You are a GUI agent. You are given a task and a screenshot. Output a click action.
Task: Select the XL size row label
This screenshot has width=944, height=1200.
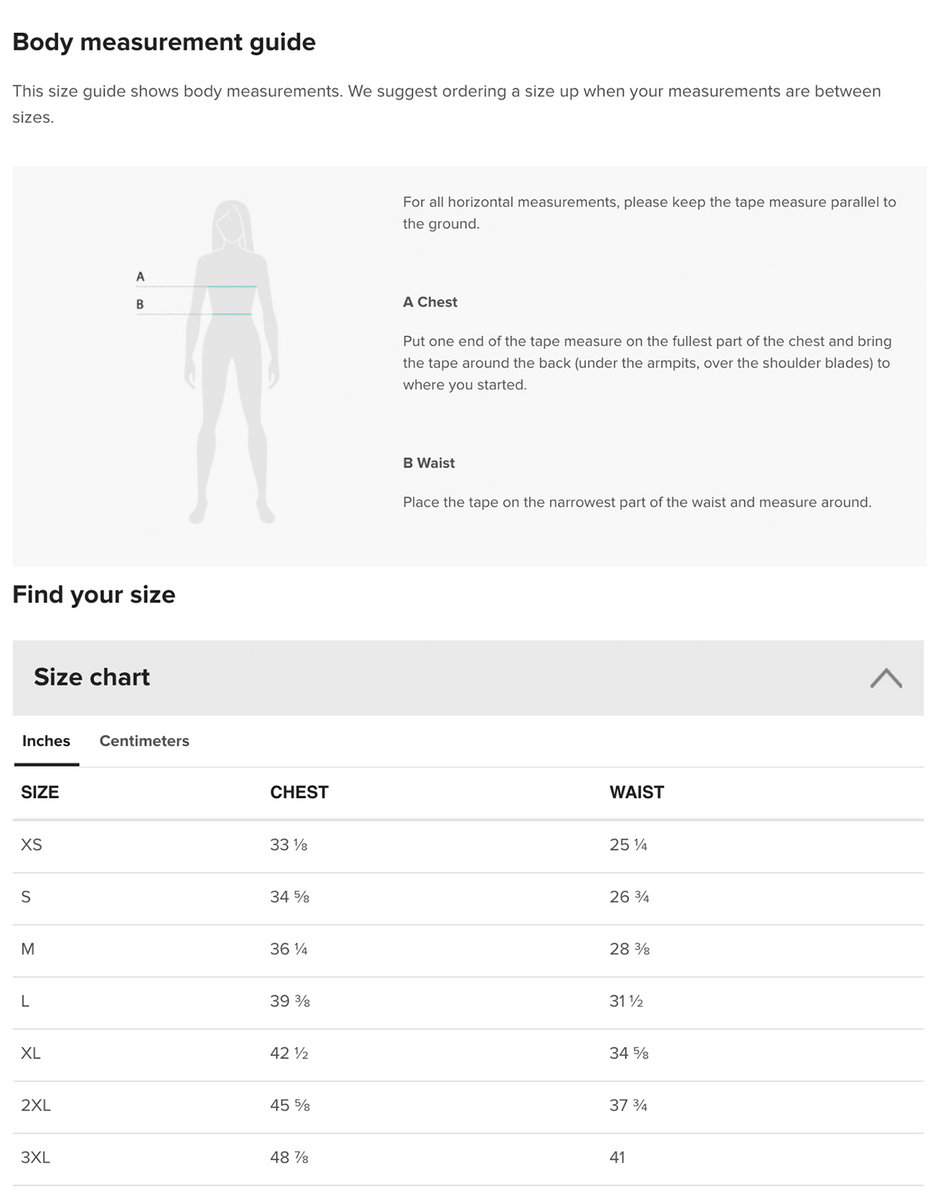(x=31, y=1053)
